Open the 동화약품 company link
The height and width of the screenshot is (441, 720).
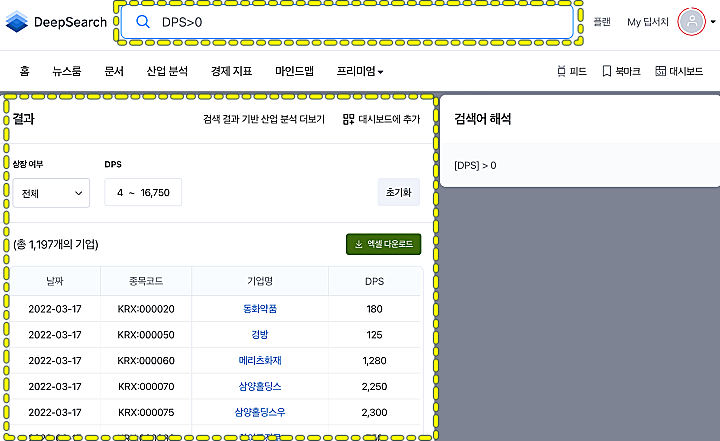coord(260,309)
